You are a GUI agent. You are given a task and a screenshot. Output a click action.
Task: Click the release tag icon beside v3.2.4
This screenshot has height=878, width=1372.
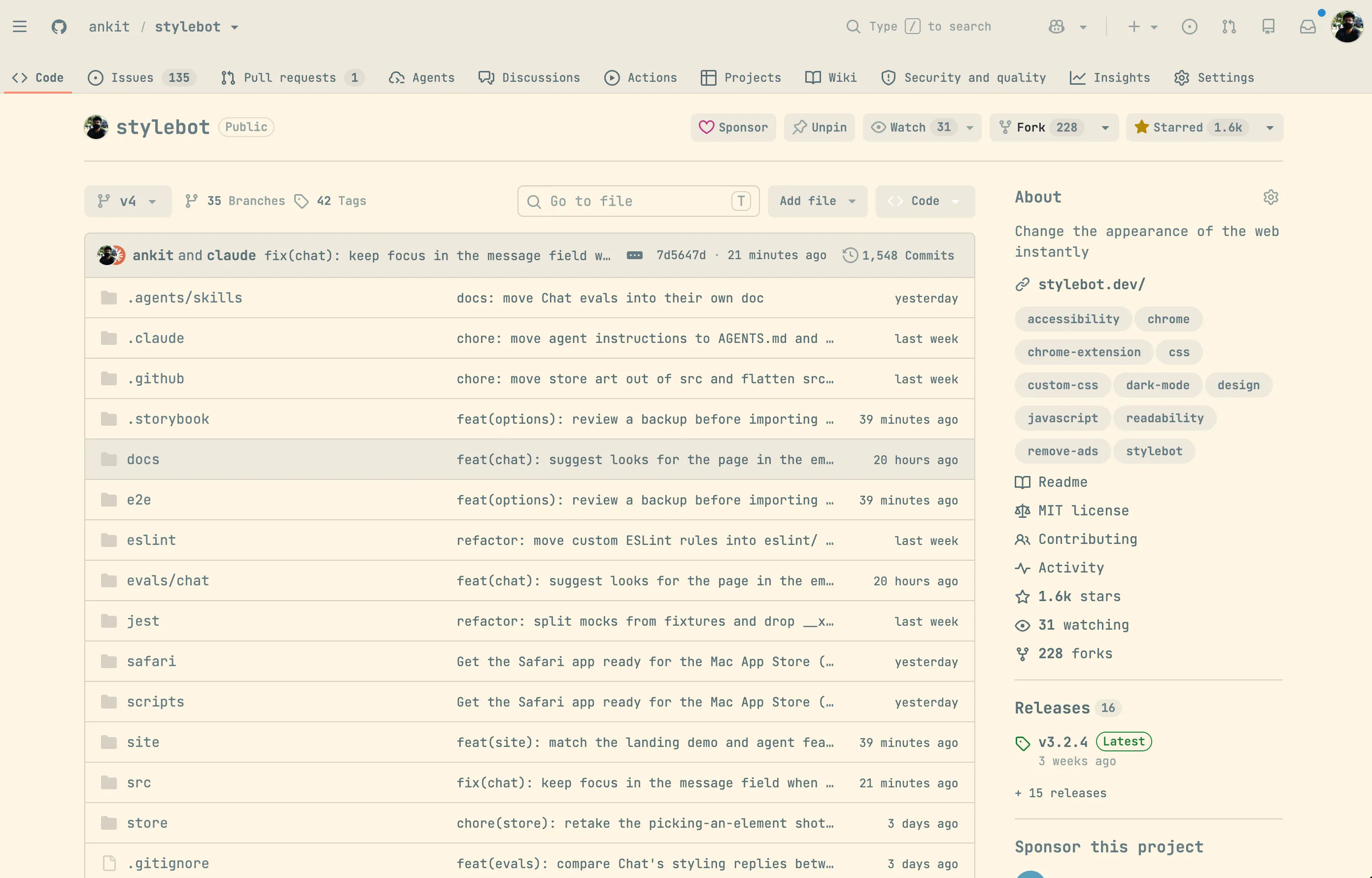coord(1023,743)
